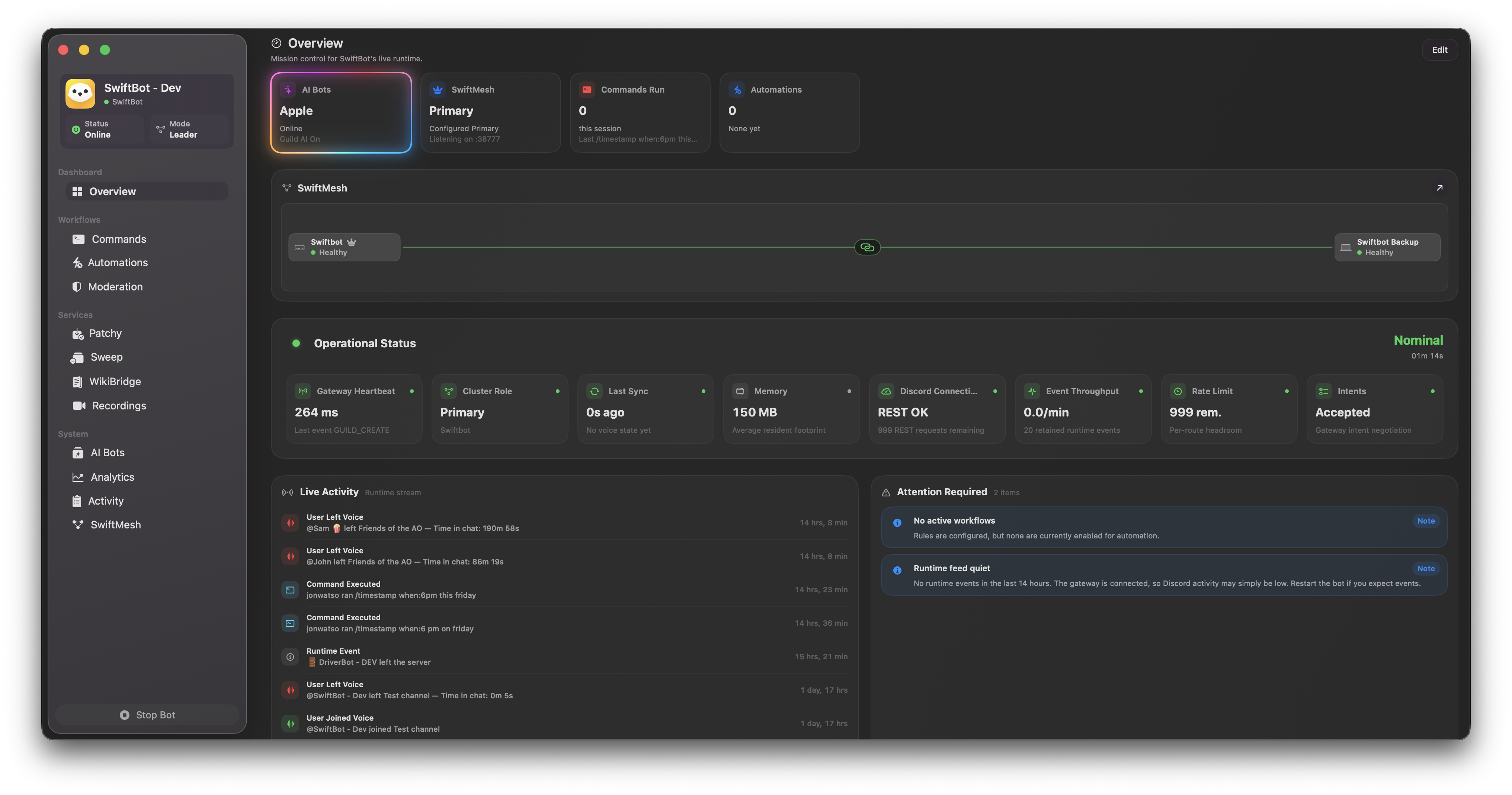Select the Swiftbot leader node

click(344, 247)
